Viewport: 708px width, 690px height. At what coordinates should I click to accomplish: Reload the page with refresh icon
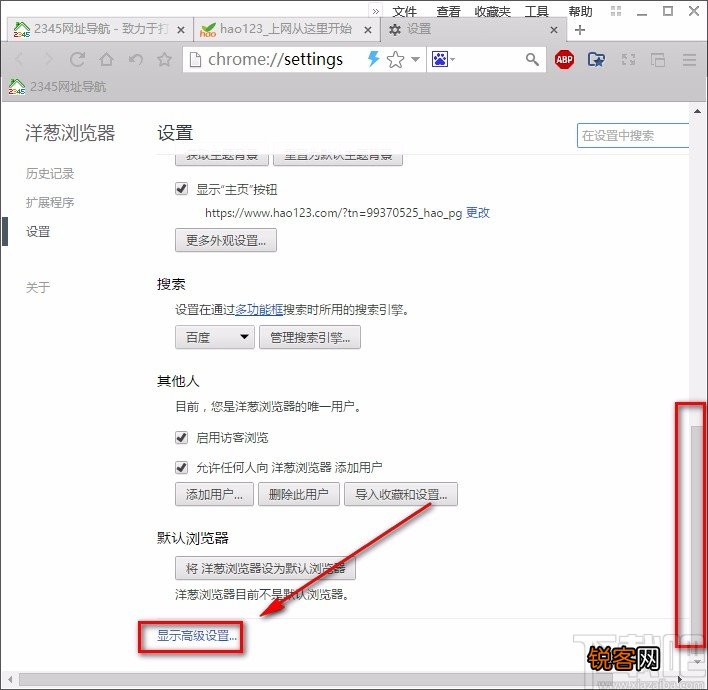pyautogui.click(x=77, y=59)
